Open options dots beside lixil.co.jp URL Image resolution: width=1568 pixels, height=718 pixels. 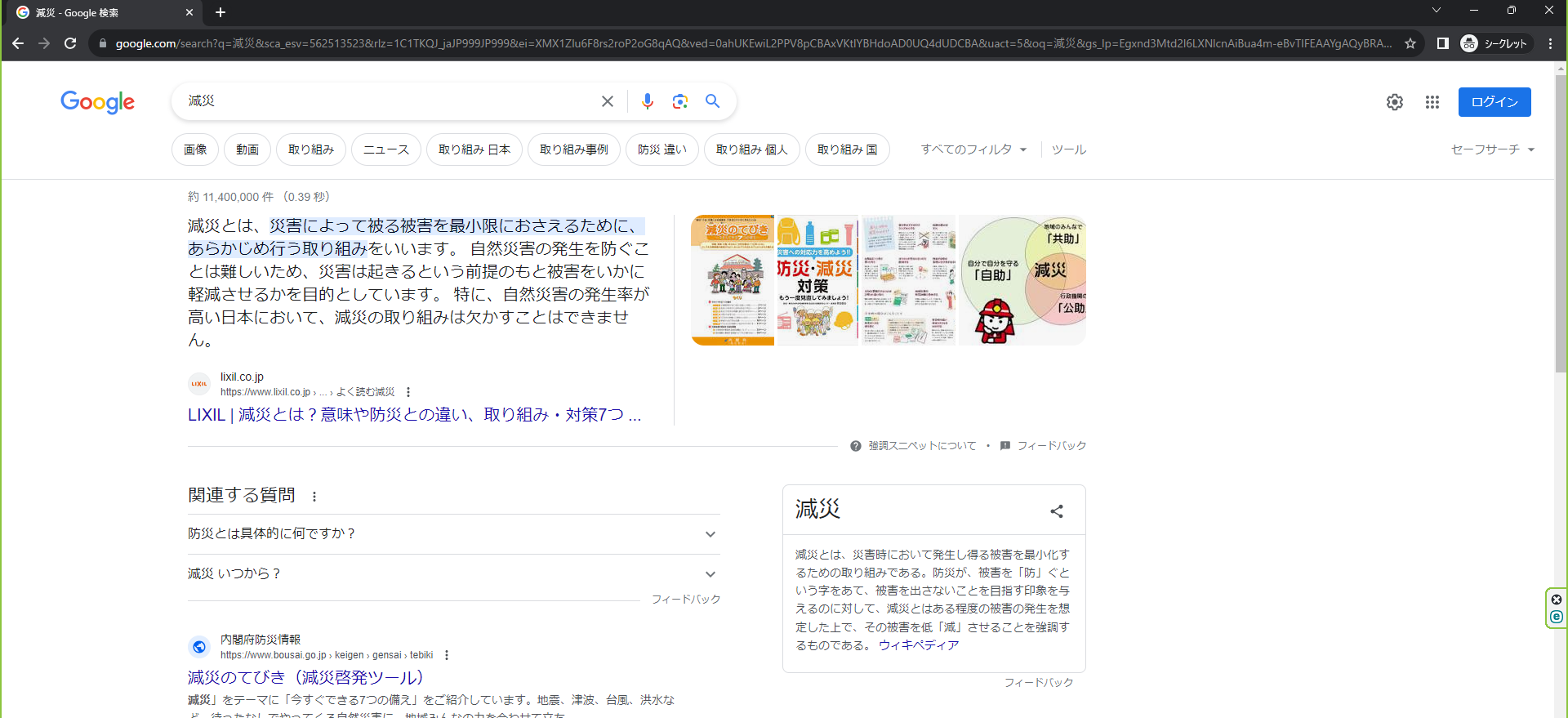tap(408, 392)
